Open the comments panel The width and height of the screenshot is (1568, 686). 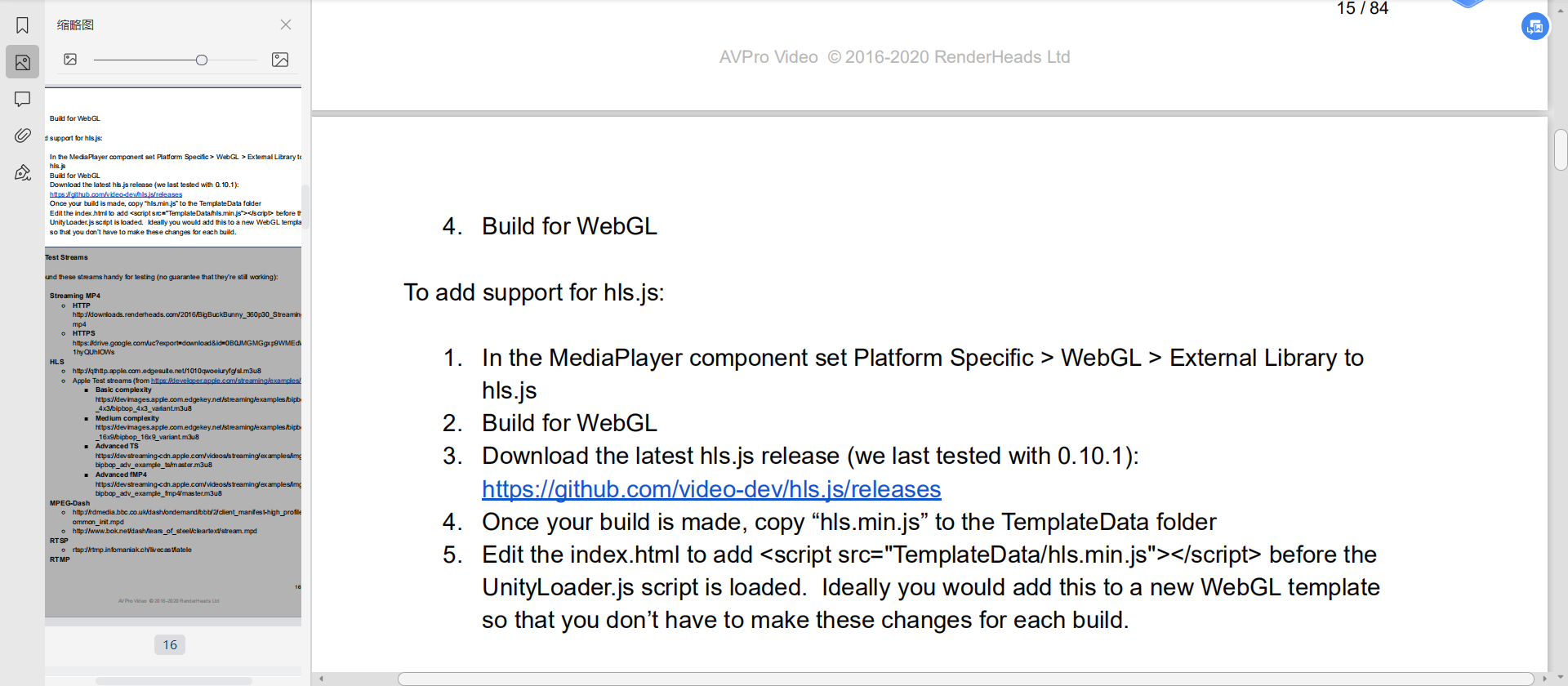21,99
